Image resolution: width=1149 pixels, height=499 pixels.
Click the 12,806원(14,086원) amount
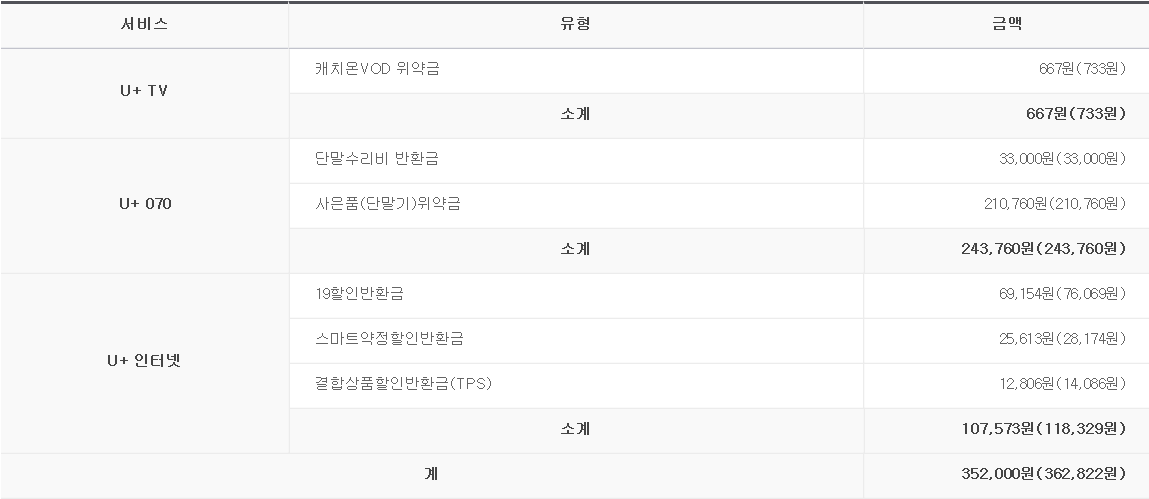pos(1062,384)
